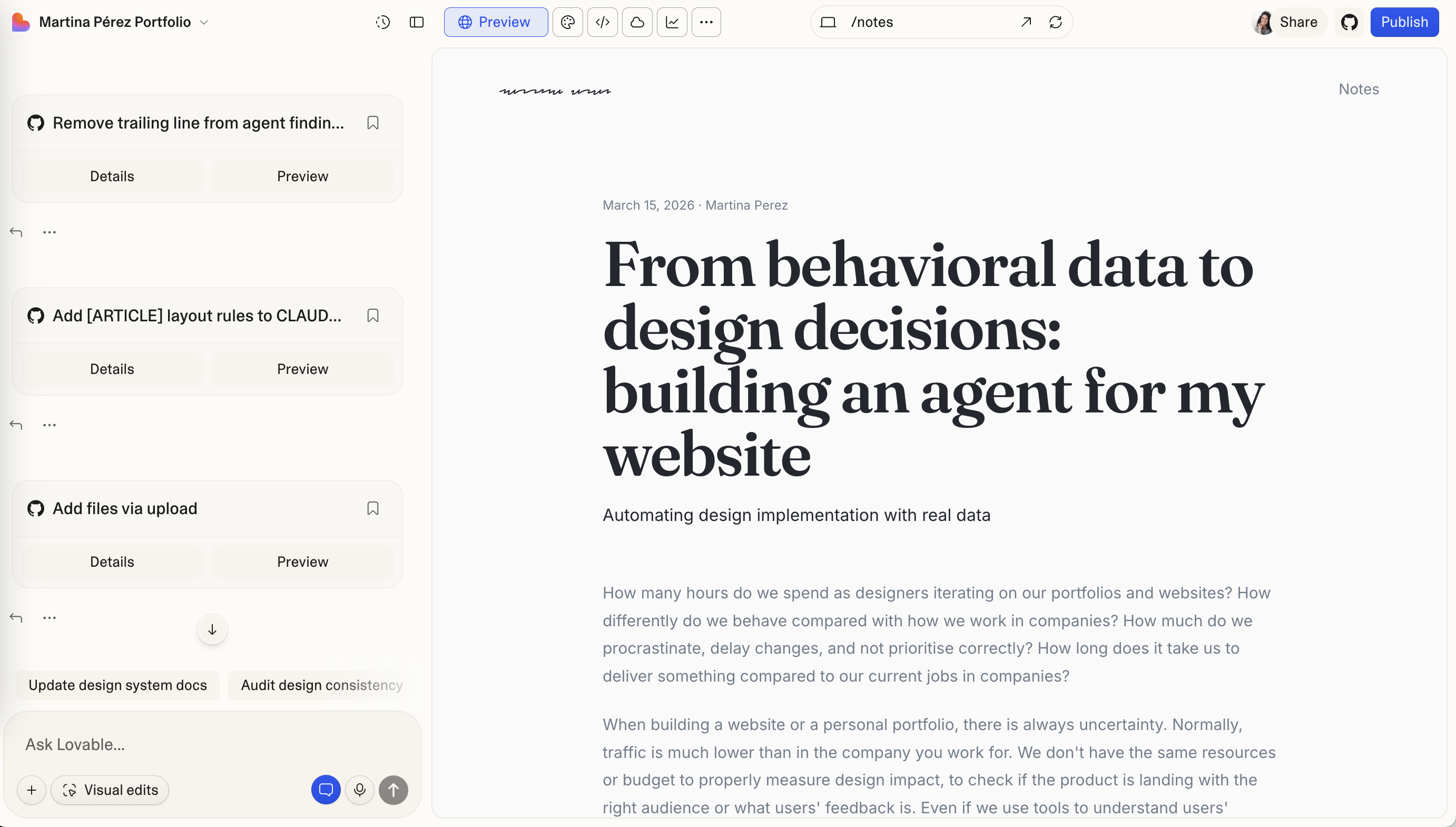
Task: Open Details for 'Remove trailing line' commit
Action: (112, 176)
